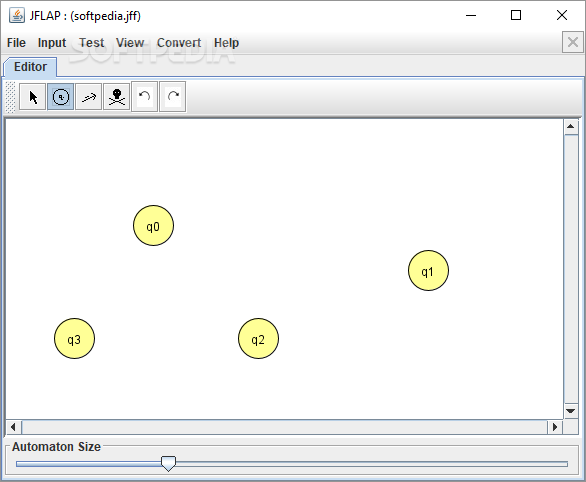This screenshot has width=586, height=482.
Task: Minimize the JFLAP window
Action: [x=471, y=15]
